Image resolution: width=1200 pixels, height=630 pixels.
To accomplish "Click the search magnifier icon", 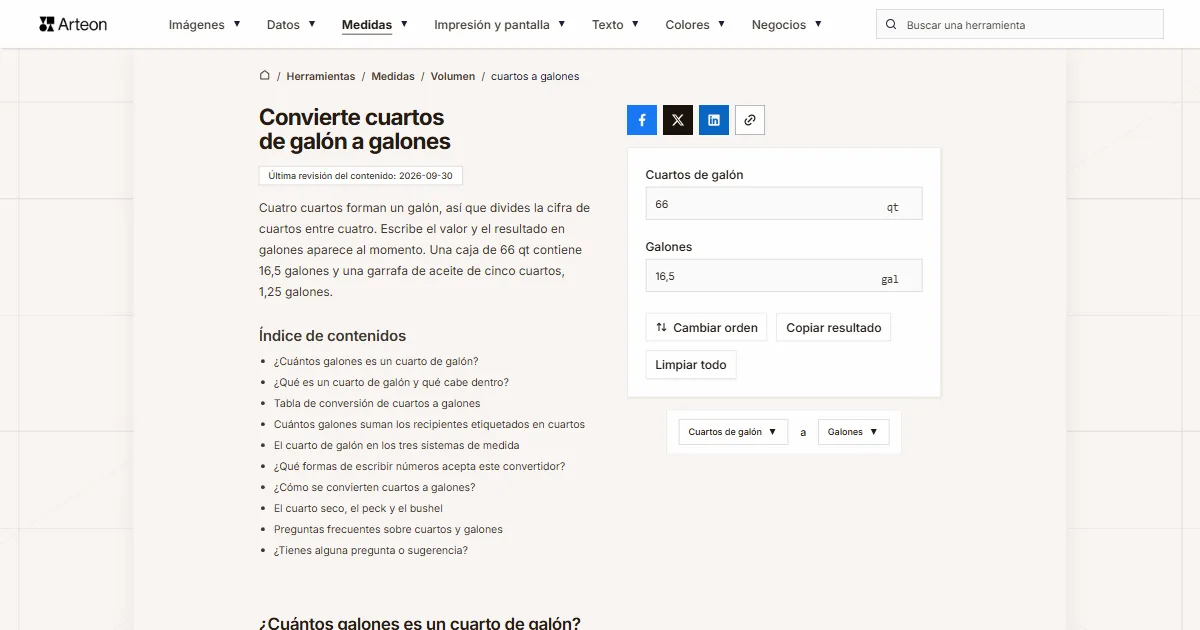I will 892,25.
